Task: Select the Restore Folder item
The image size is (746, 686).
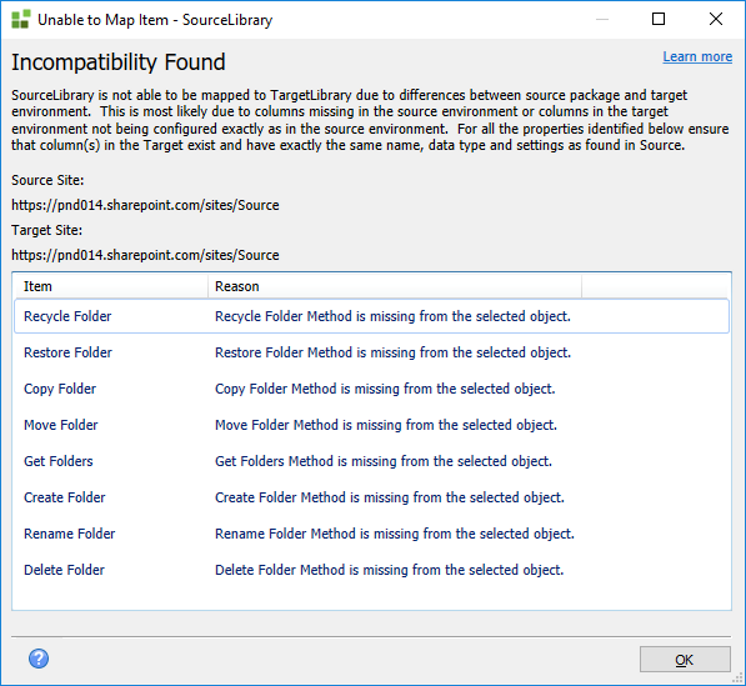Action: click(x=68, y=353)
